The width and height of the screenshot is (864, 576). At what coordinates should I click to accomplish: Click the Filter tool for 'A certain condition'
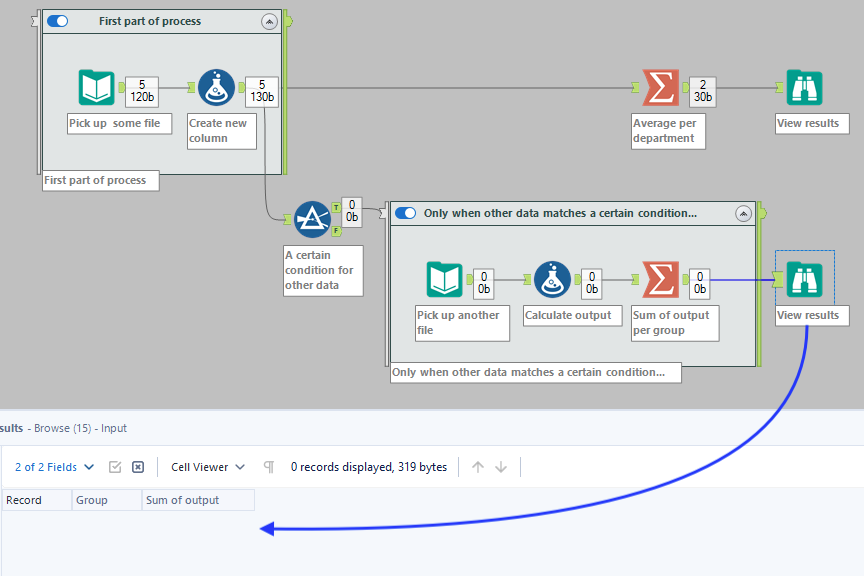[312, 219]
